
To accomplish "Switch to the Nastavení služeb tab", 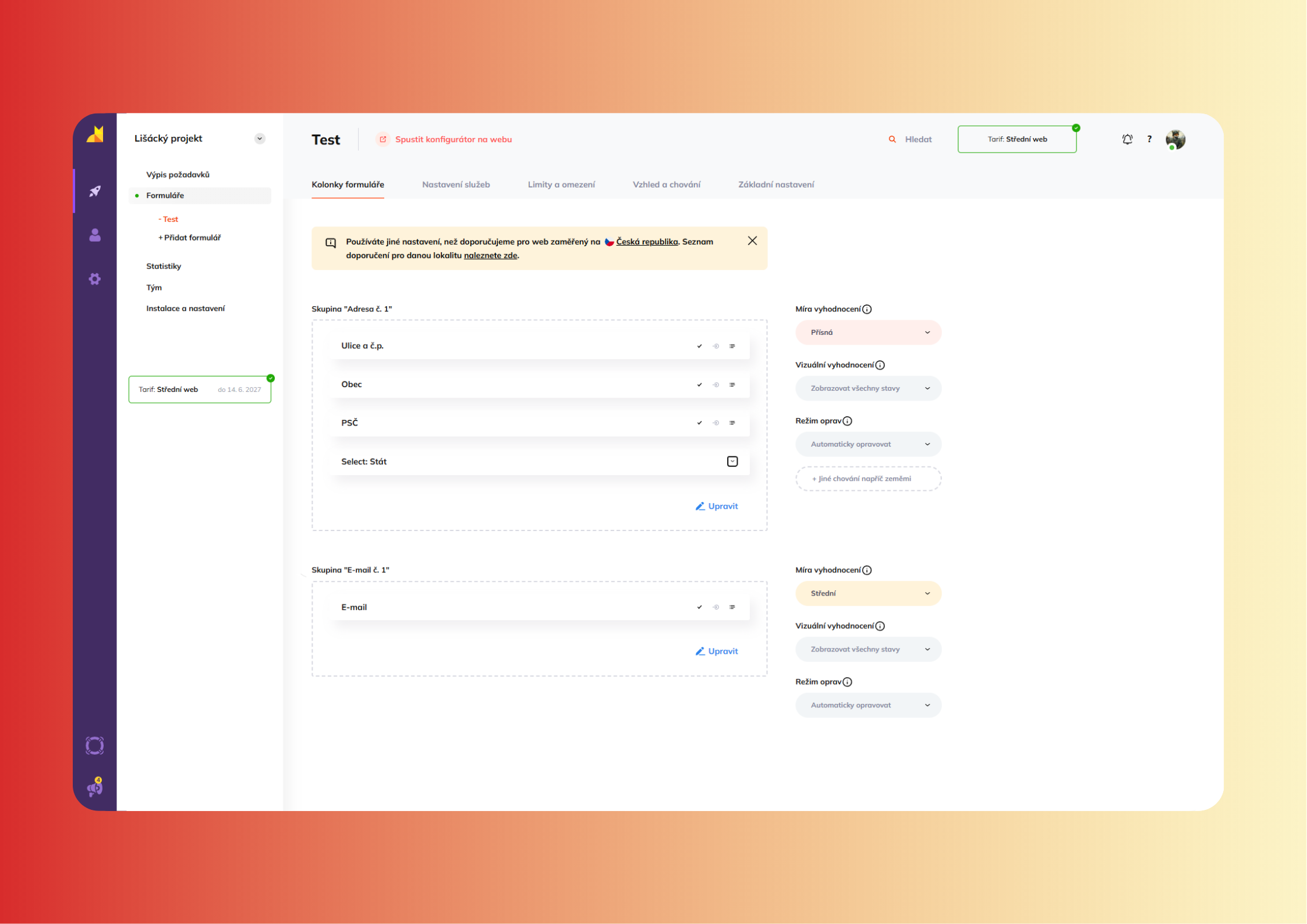I will pos(456,185).
